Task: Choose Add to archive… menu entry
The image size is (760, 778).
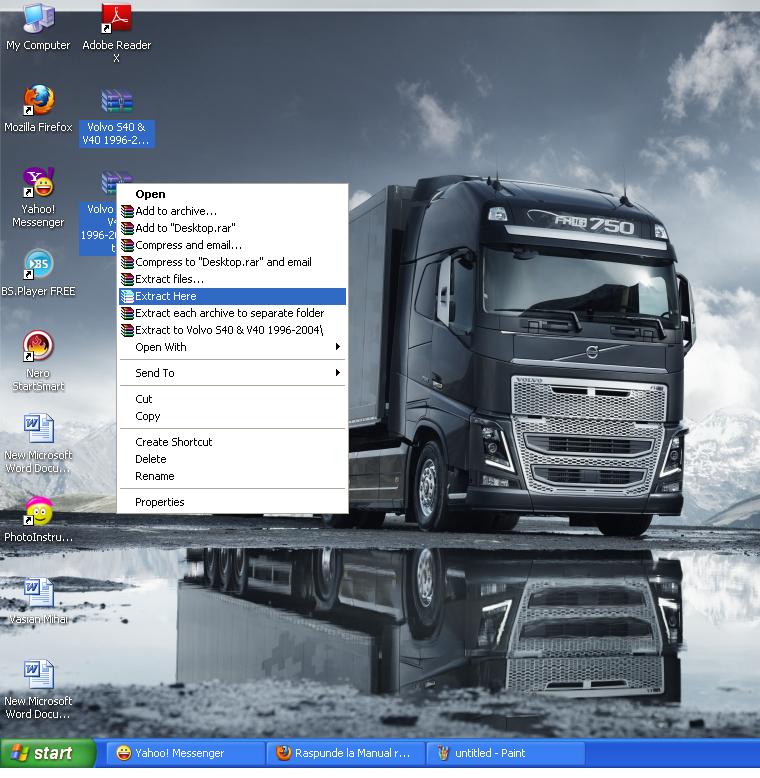Action: [232, 211]
